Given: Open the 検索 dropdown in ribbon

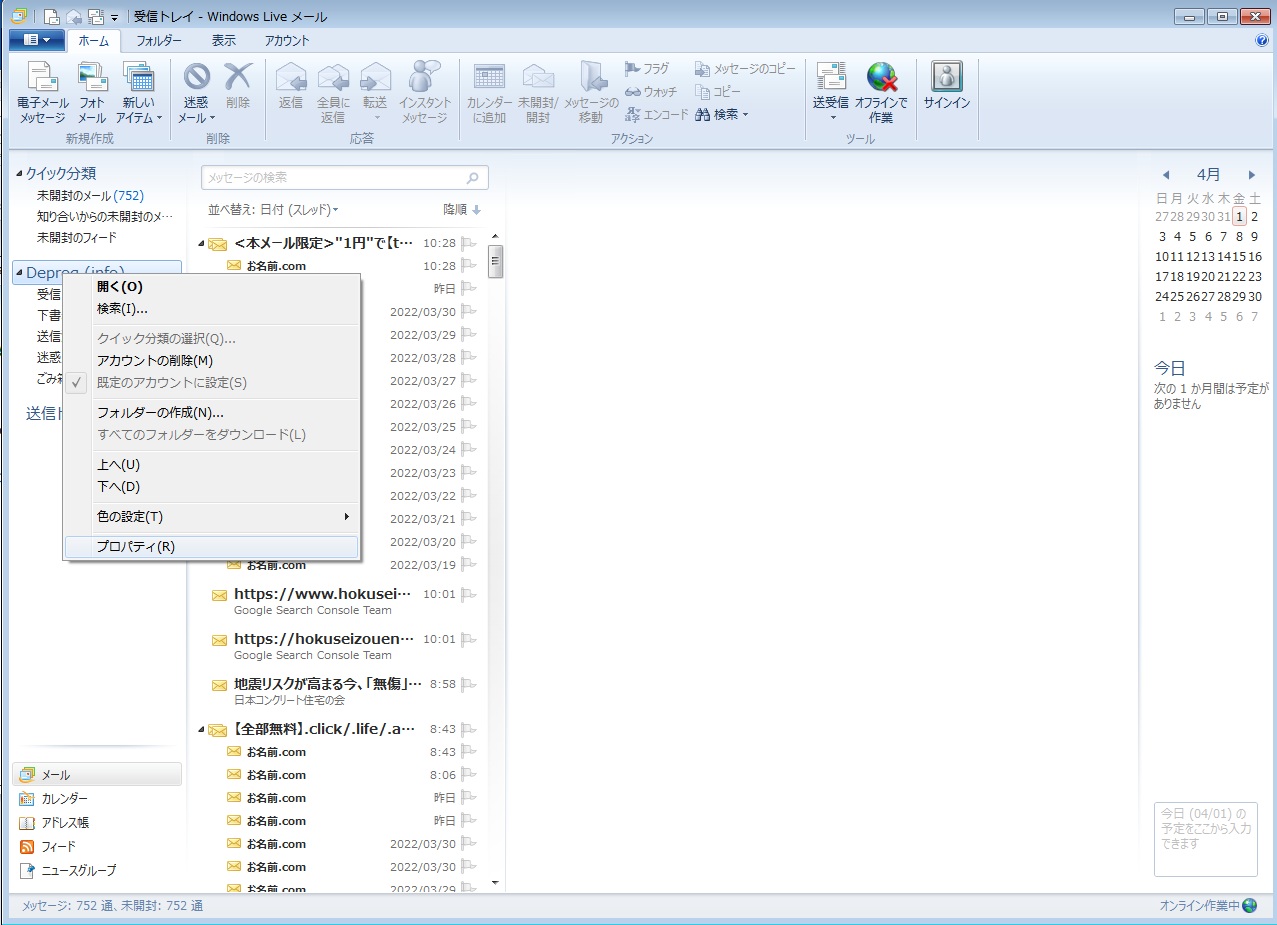Looking at the screenshot, I should (722, 115).
